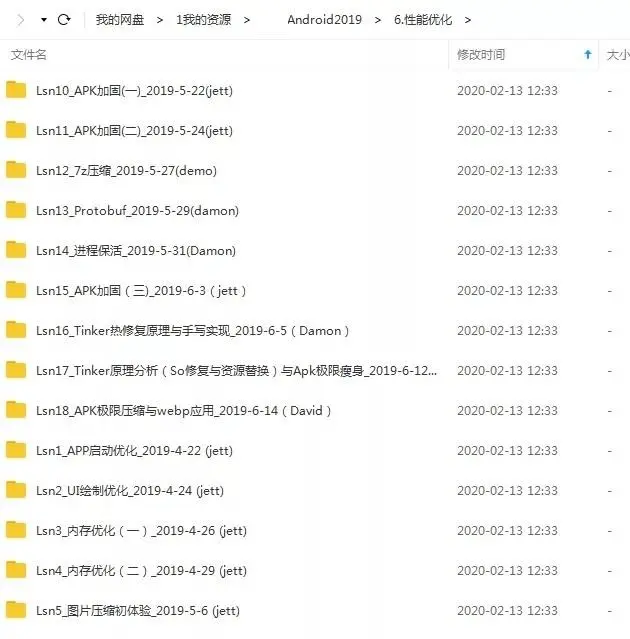Open the Lsn16_Tinker热修复原理与手写实现 folder
Screen dimensions: 630x639
click(x=193, y=331)
